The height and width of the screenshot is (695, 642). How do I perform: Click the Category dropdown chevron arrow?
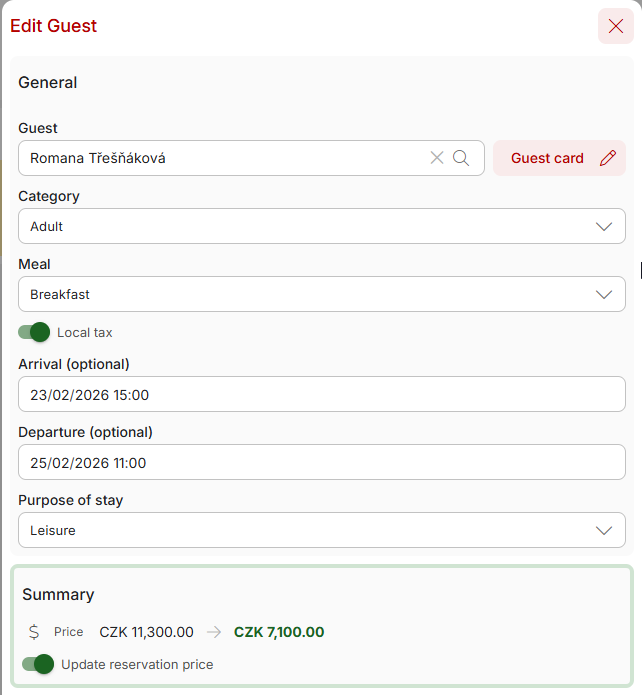pos(604,226)
